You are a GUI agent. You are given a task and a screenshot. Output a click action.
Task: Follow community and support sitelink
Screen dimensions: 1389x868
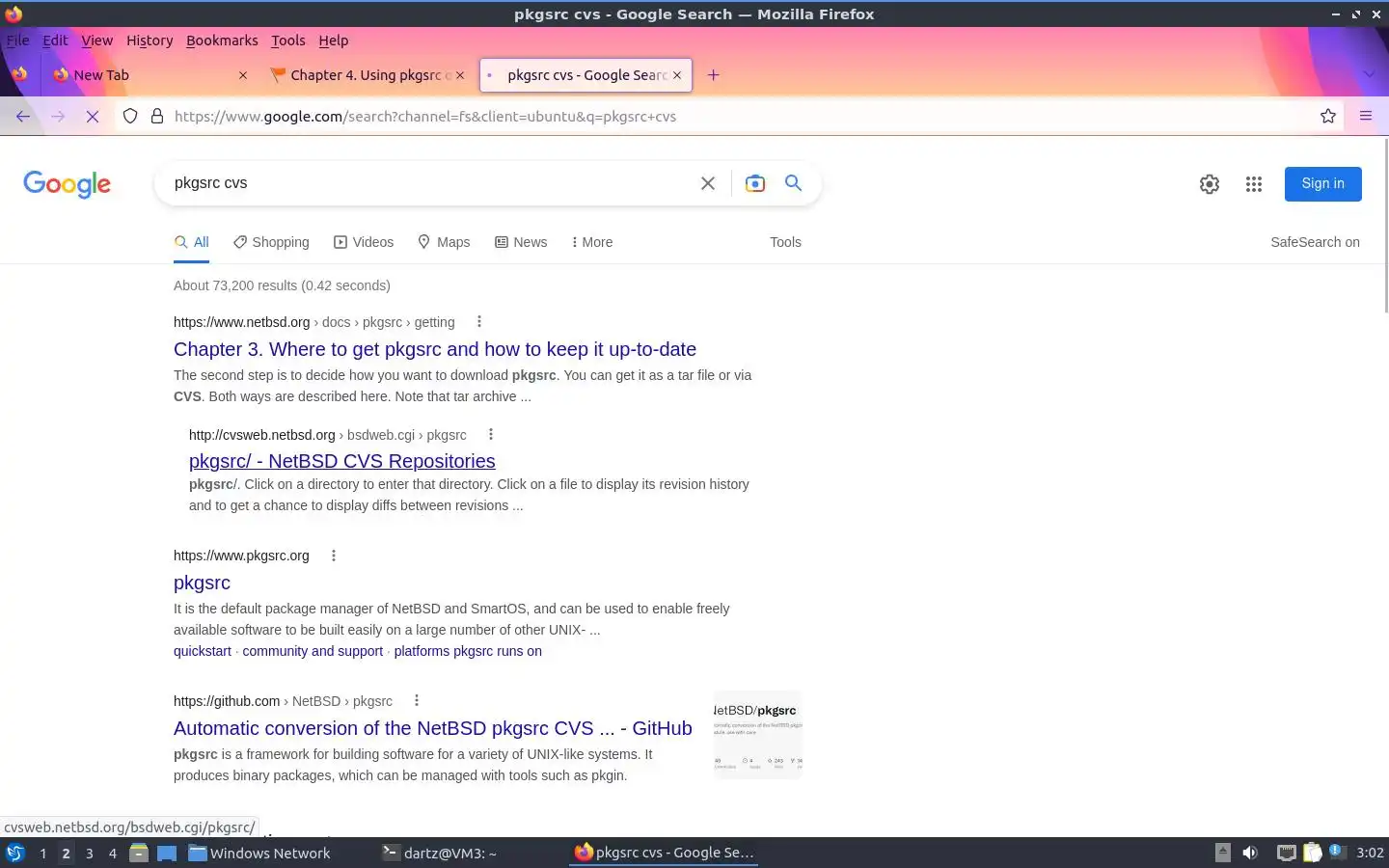point(313,651)
